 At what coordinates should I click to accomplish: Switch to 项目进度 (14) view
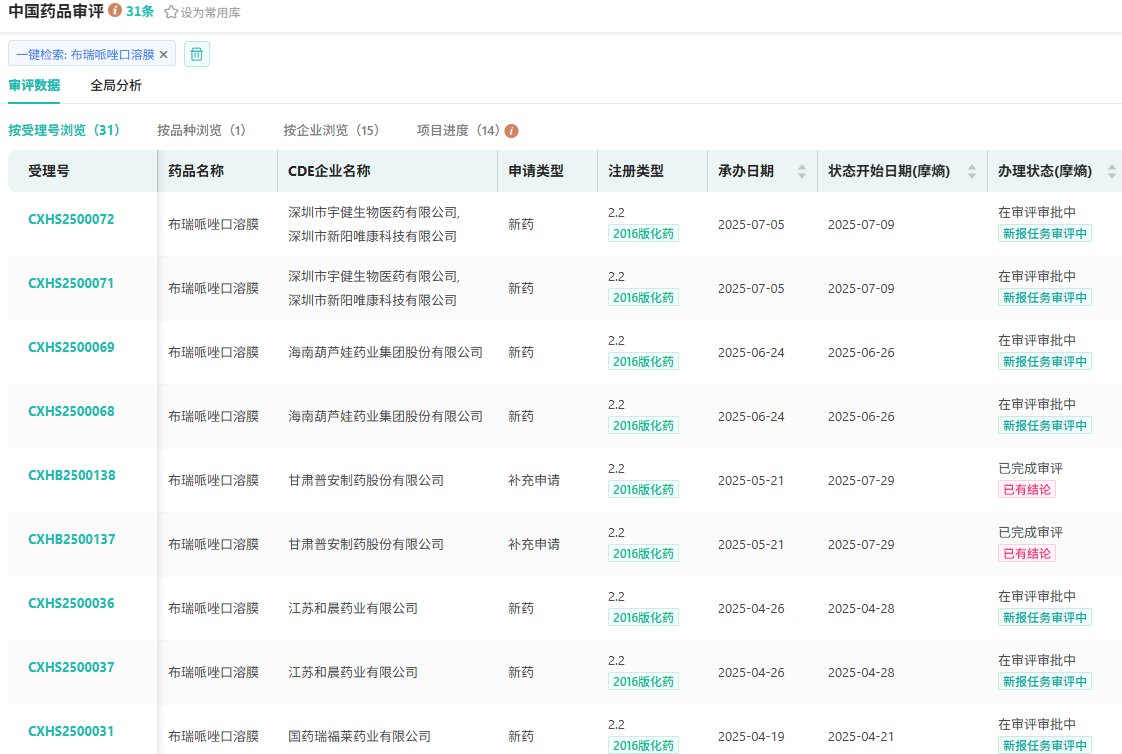tap(458, 131)
